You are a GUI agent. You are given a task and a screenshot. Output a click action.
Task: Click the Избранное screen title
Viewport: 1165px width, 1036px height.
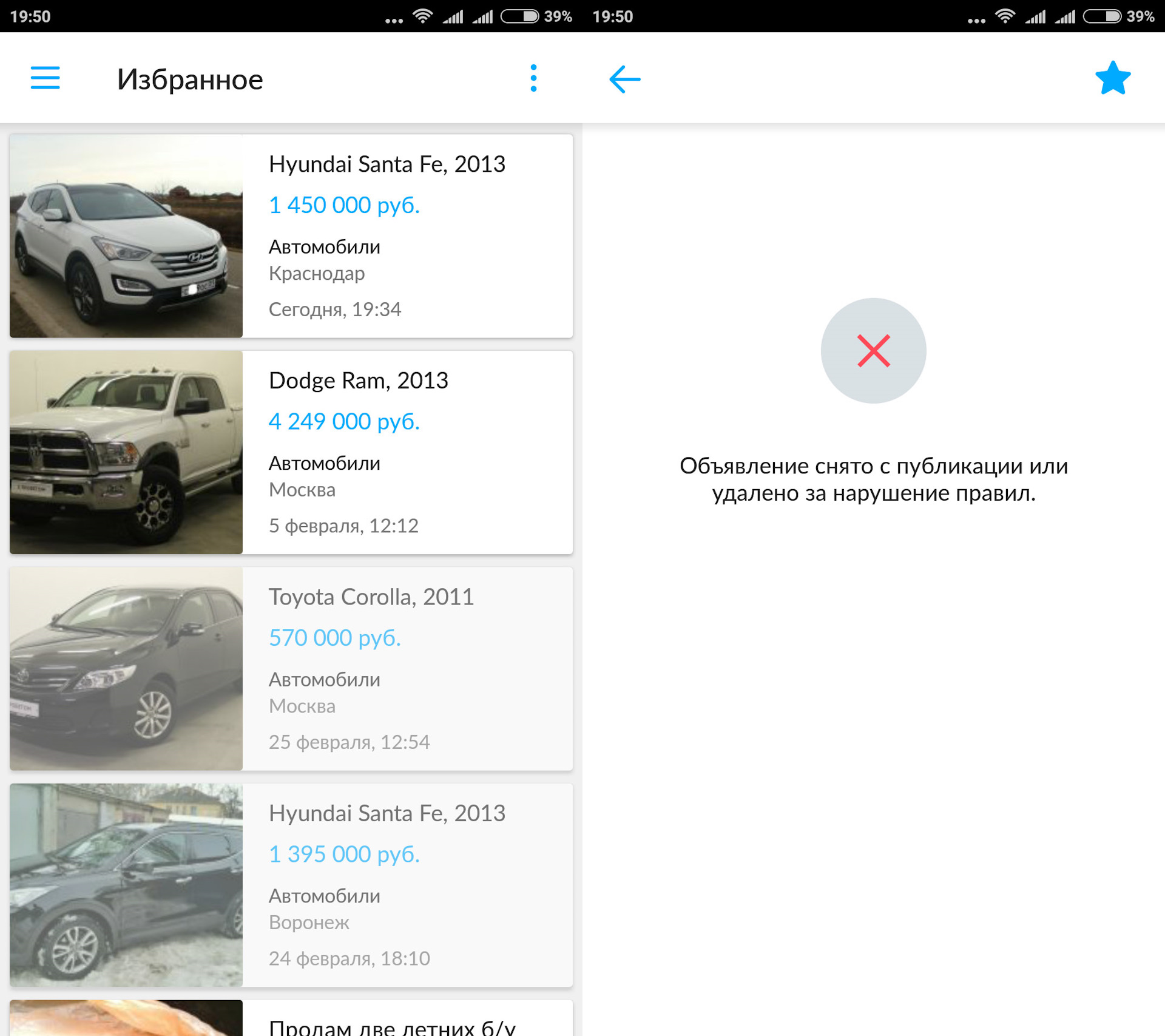190,80
